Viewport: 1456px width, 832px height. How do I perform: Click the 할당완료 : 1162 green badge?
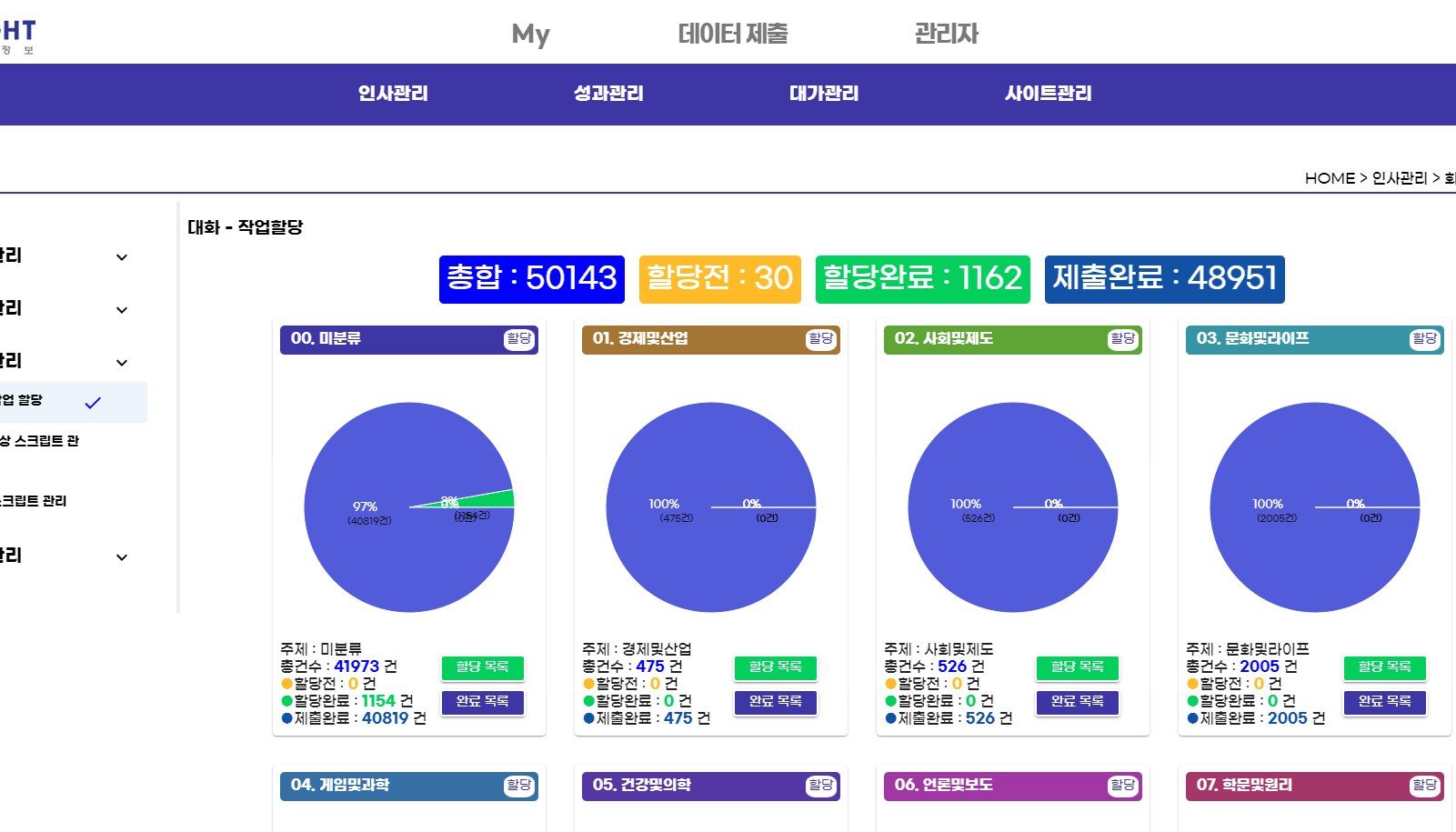point(923,278)
